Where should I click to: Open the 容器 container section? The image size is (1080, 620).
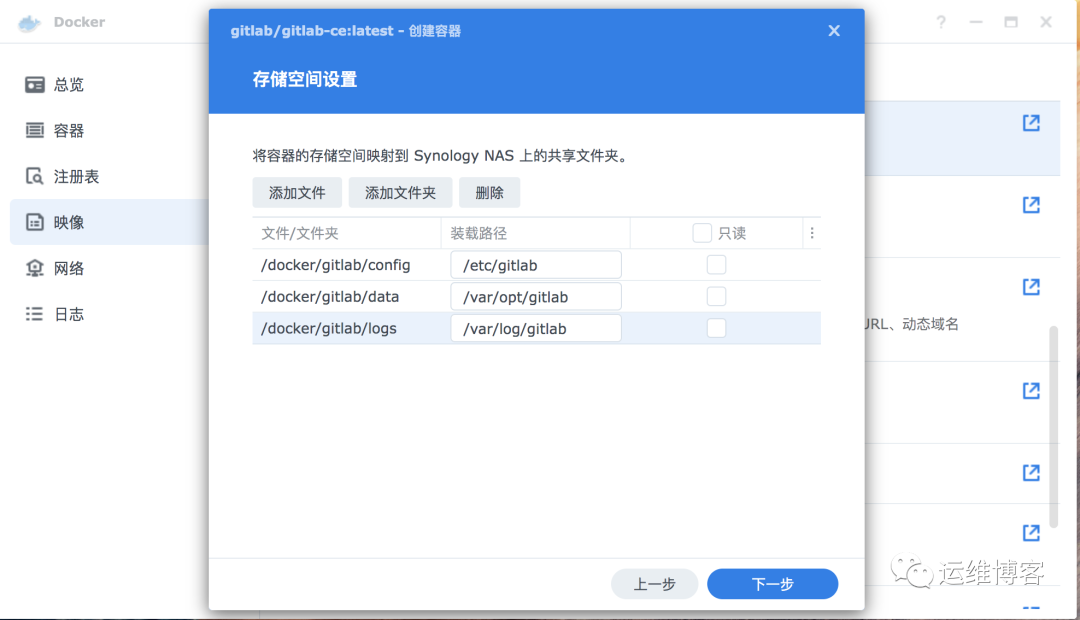tap(68, 131)
